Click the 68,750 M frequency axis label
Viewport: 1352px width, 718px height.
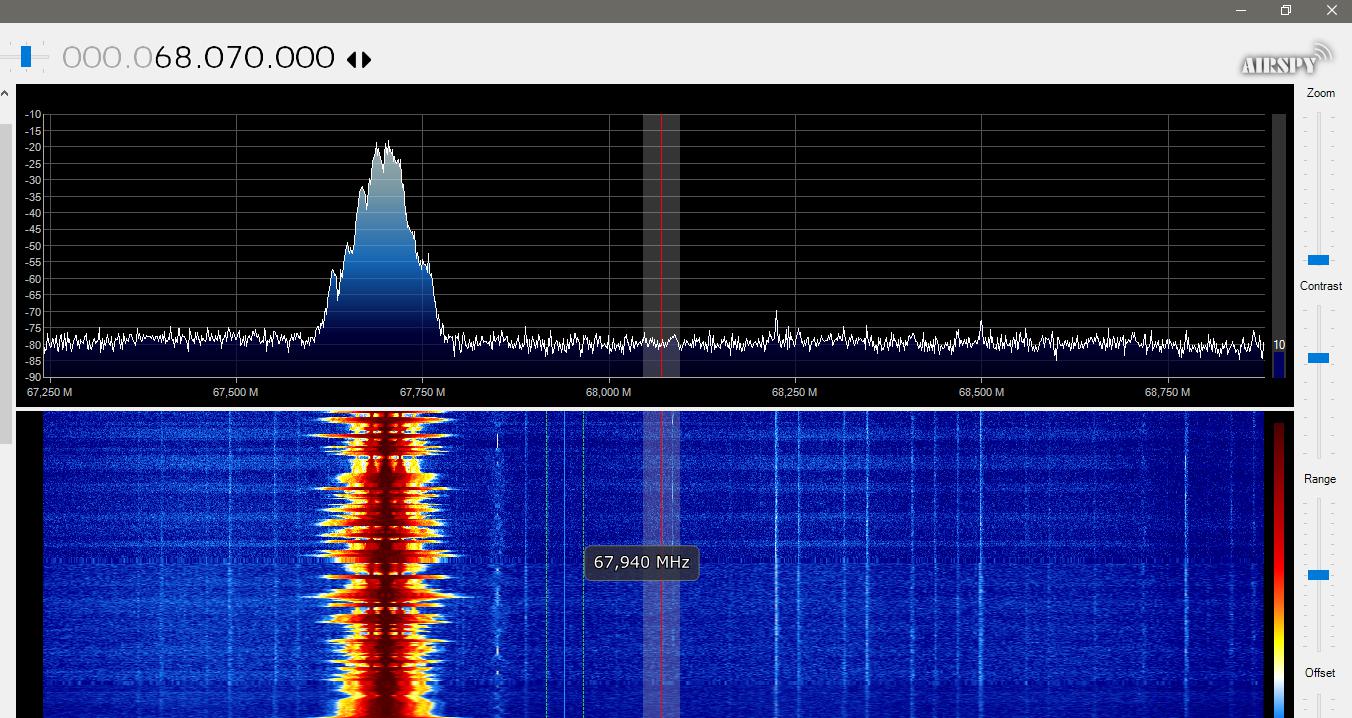(1167, 392)
